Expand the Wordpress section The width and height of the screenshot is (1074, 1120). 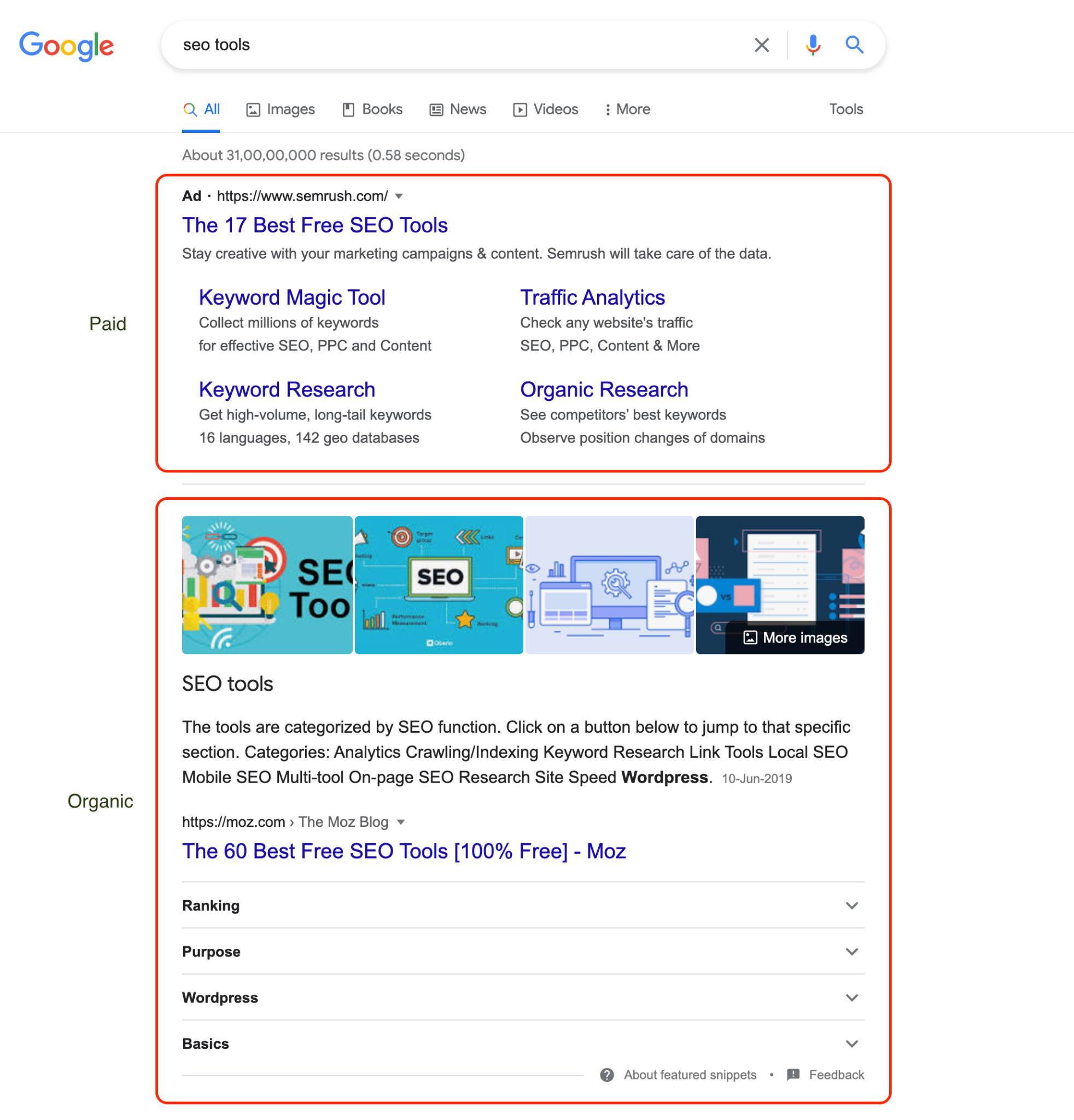pos(851,997)
